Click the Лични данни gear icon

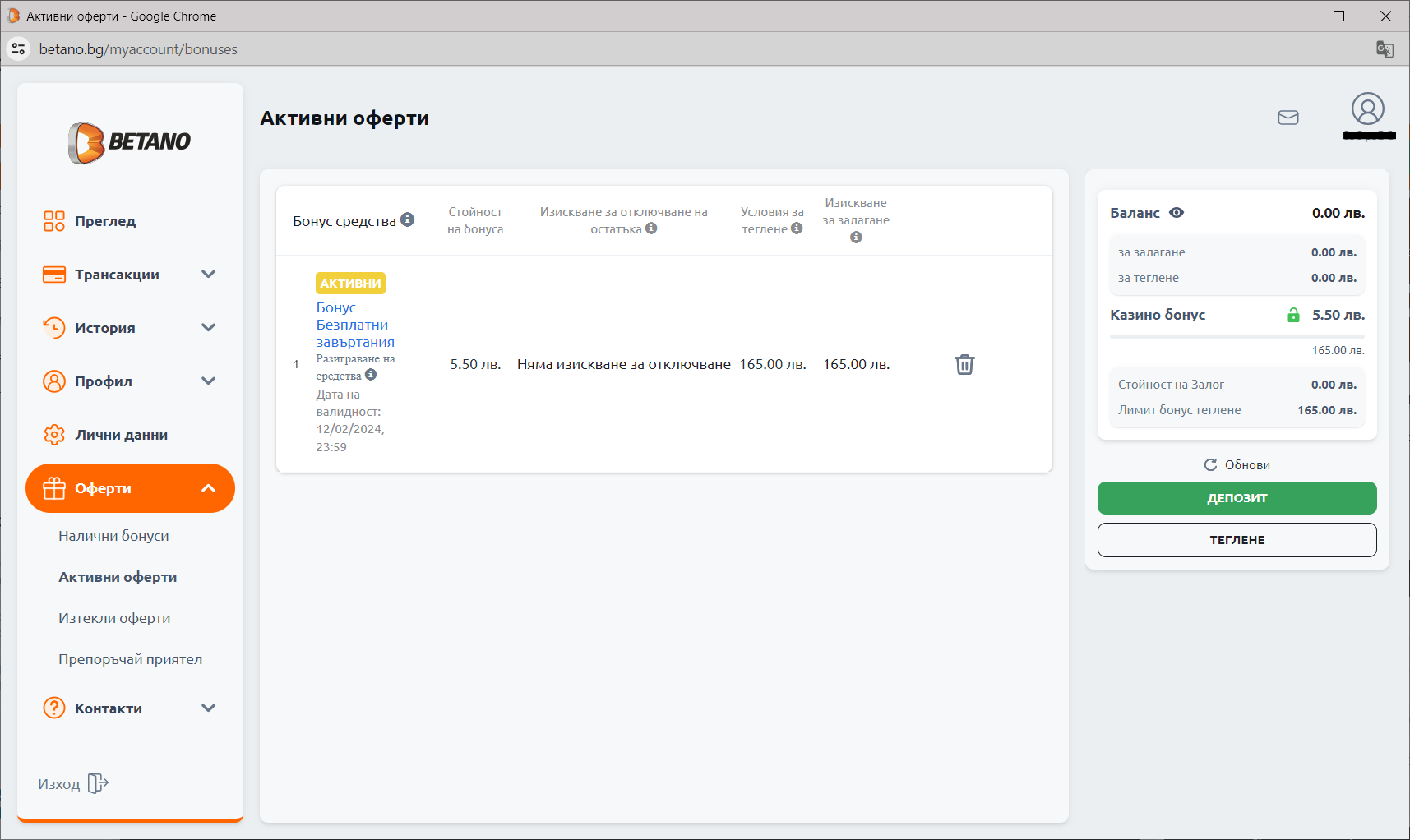coord(54,435)
